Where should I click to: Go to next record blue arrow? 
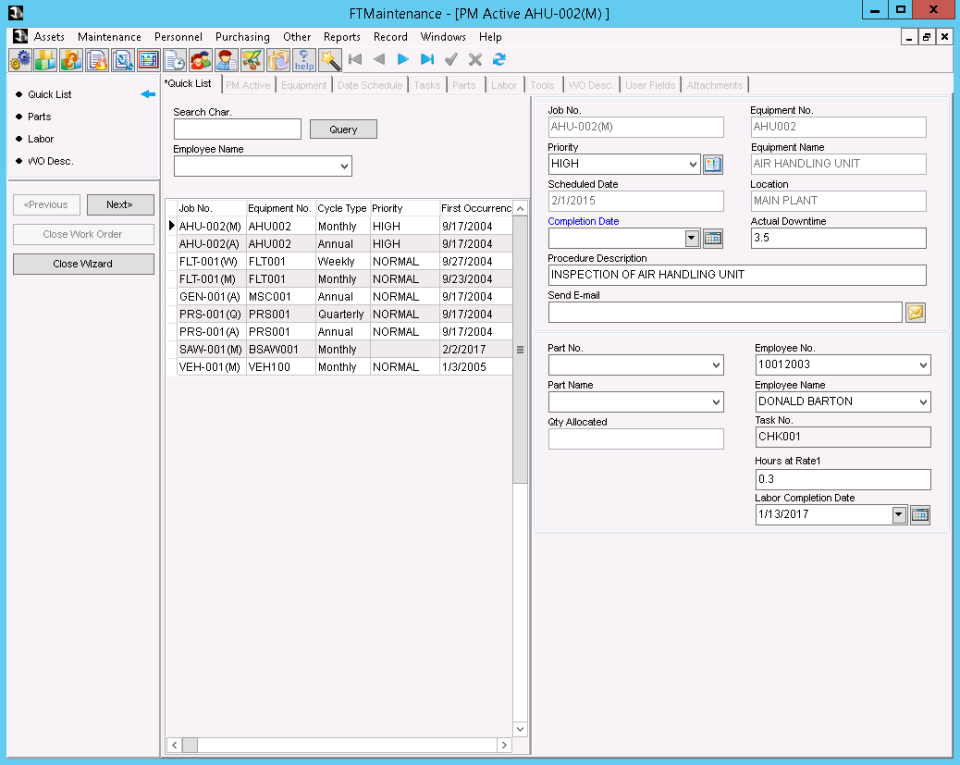[x=403, y=59]
